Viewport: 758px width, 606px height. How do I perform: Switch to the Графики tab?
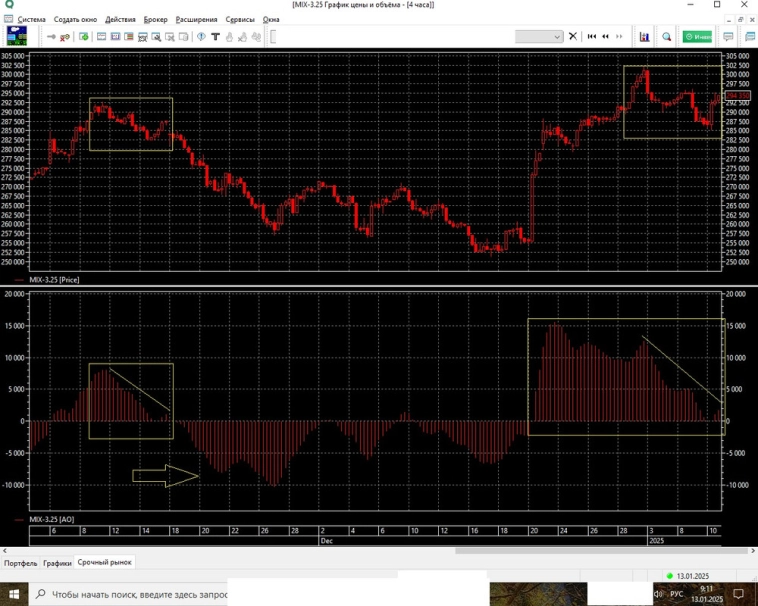coord(57,563)
